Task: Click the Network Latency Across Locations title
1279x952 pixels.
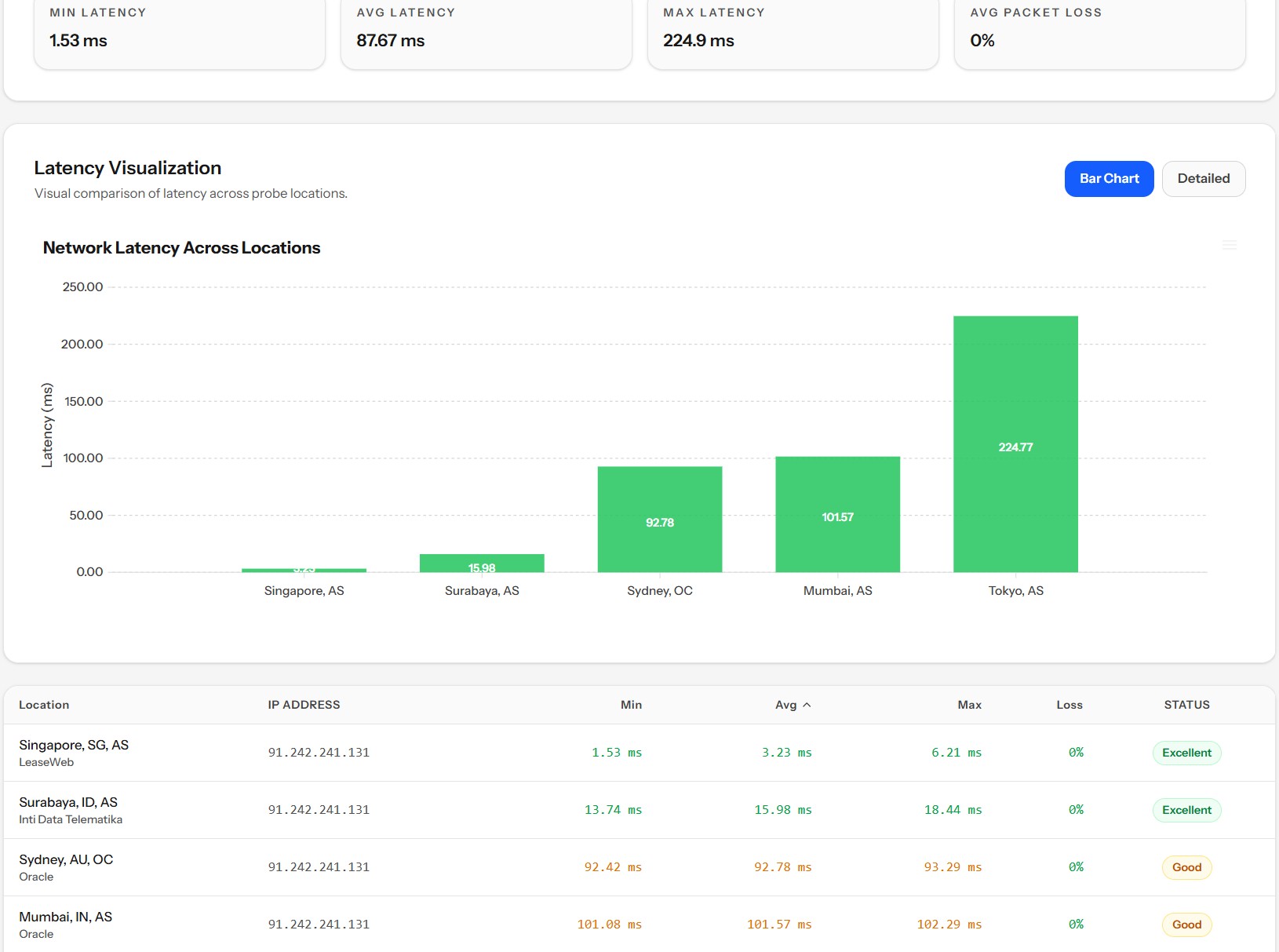Action: (x=181, y=248)
